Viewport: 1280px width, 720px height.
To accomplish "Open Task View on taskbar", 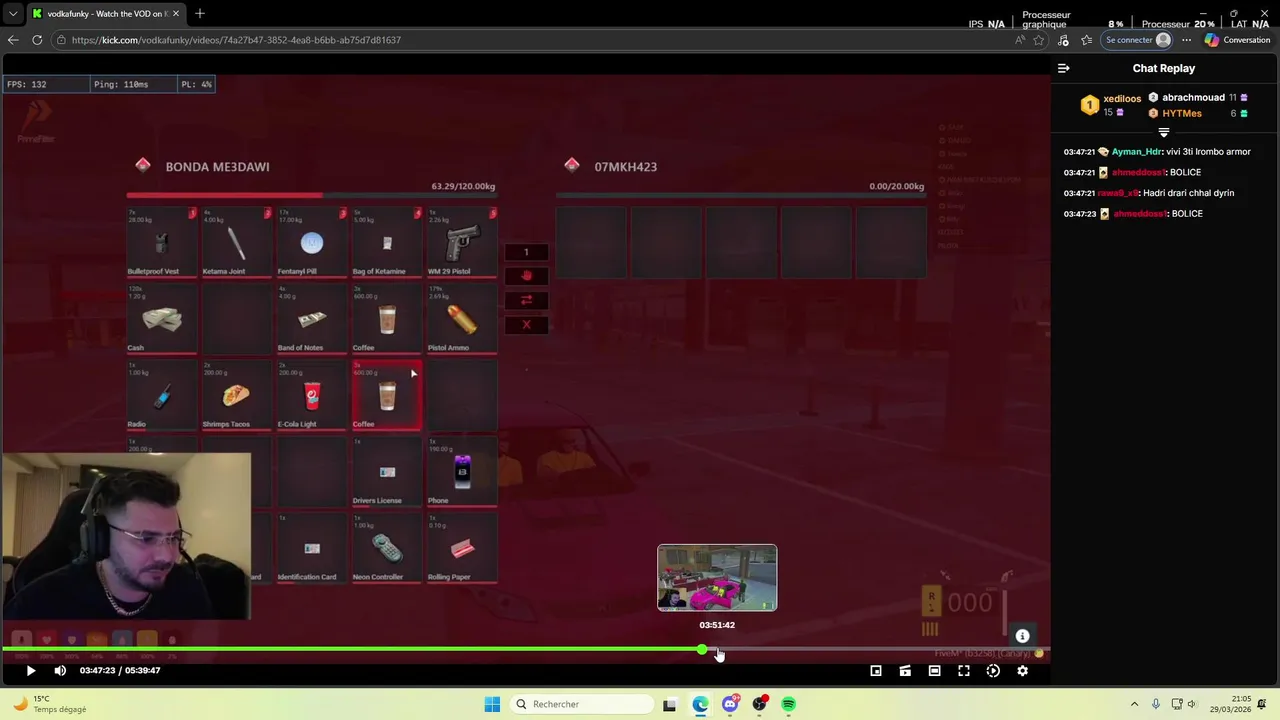I will (x=670, y=704).
